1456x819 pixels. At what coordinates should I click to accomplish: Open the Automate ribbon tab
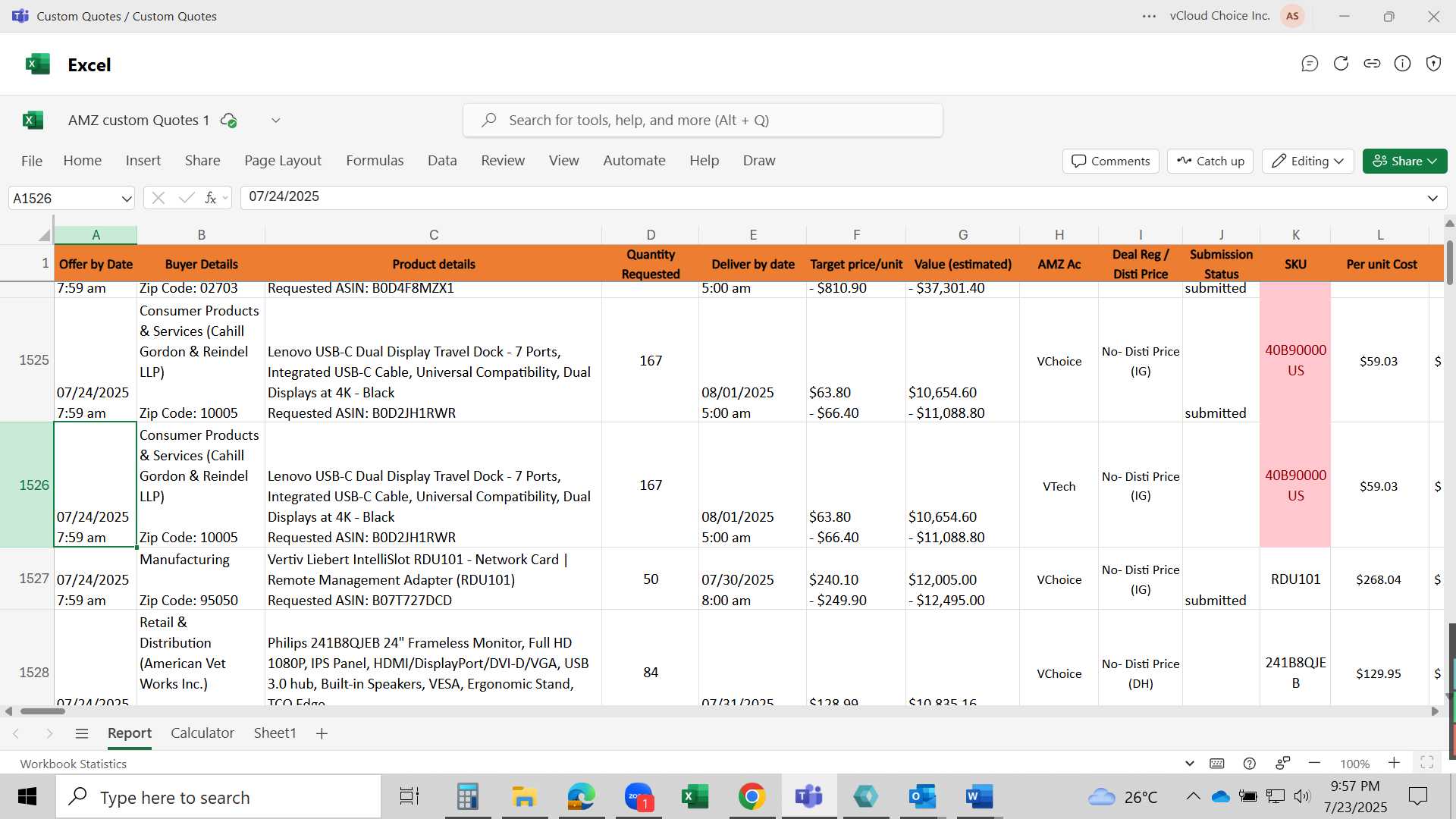[634, 161]
